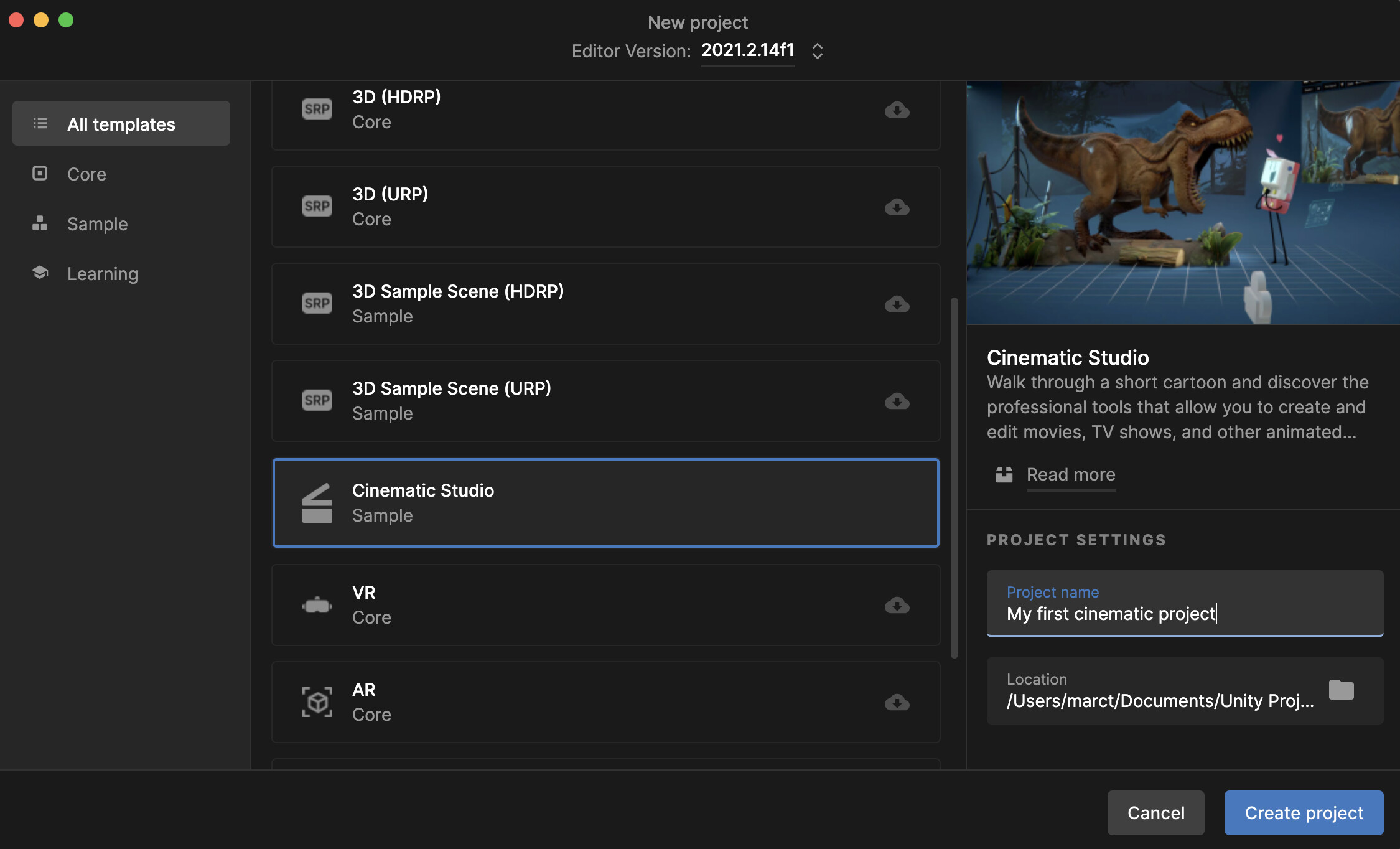Open the Editor Version selector

(748, 50)
